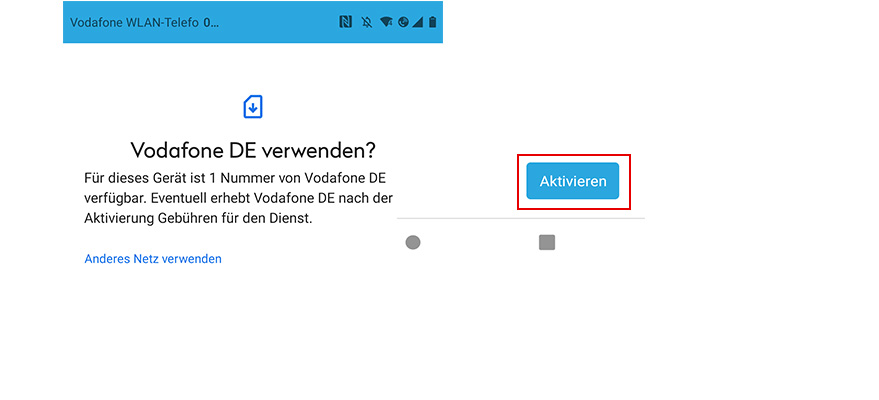Tap the Vodafone WLAN-Telefo carrier label
The image size is (879, 400).
134,22
